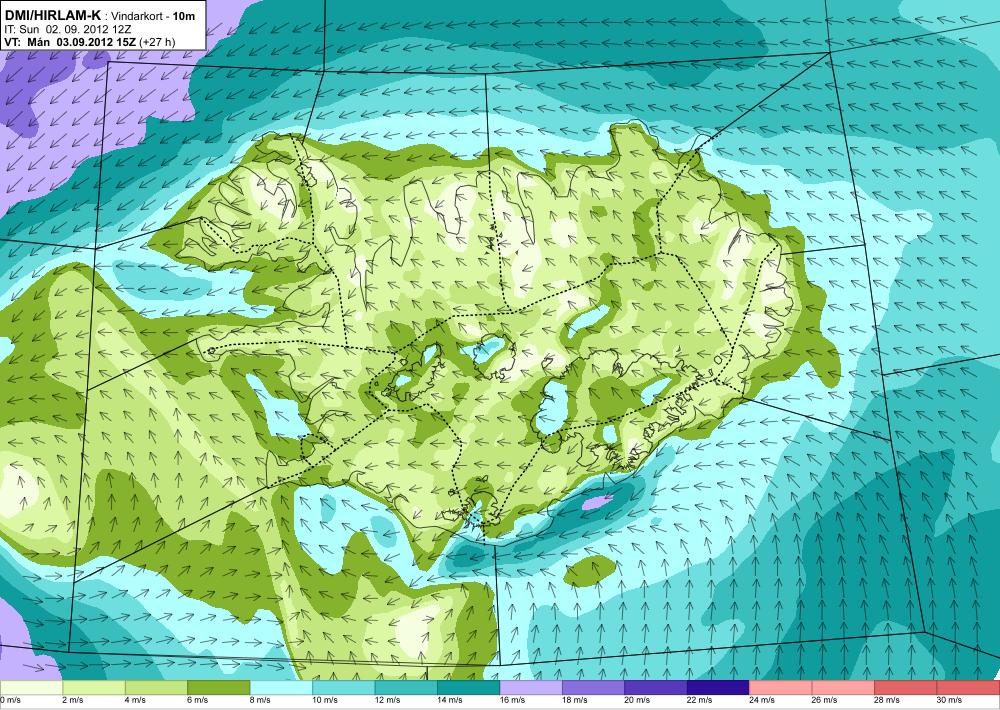Click the '26 m/s' legend label
This screenshot has height=710, width=1000.
coord(825,700)
